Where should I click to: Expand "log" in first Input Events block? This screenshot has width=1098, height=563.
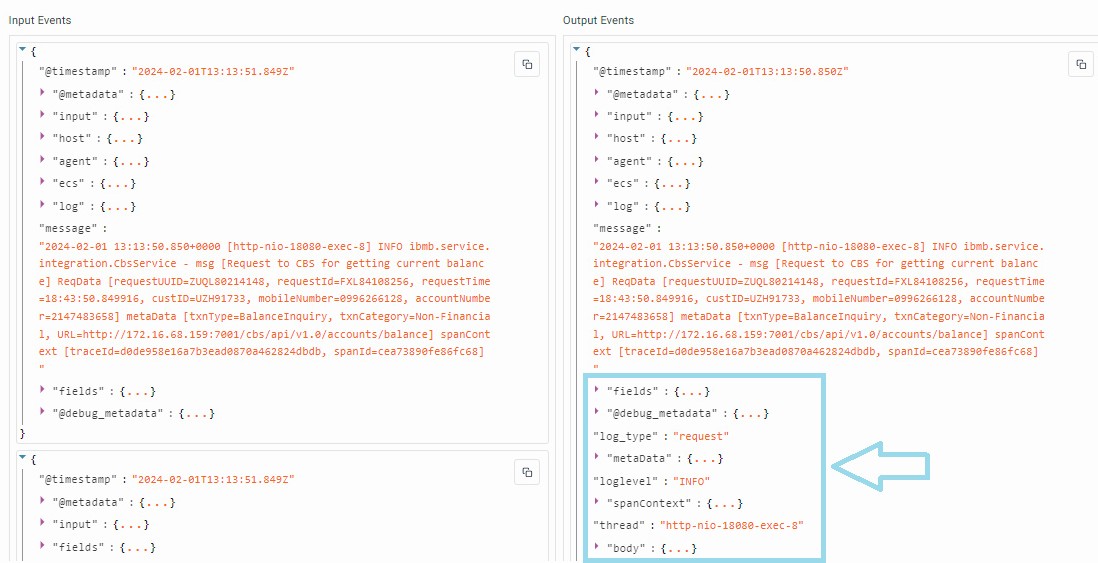43,205
